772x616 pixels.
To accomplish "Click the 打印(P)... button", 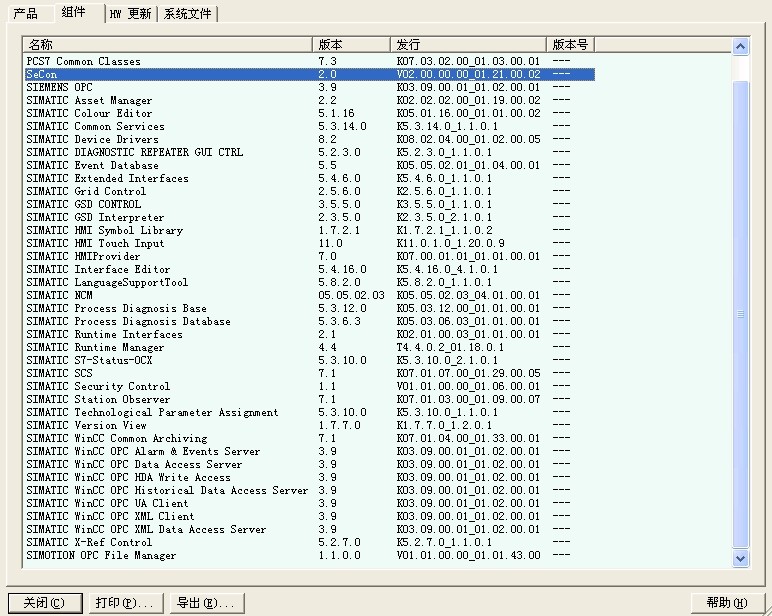I will (126, 603).
